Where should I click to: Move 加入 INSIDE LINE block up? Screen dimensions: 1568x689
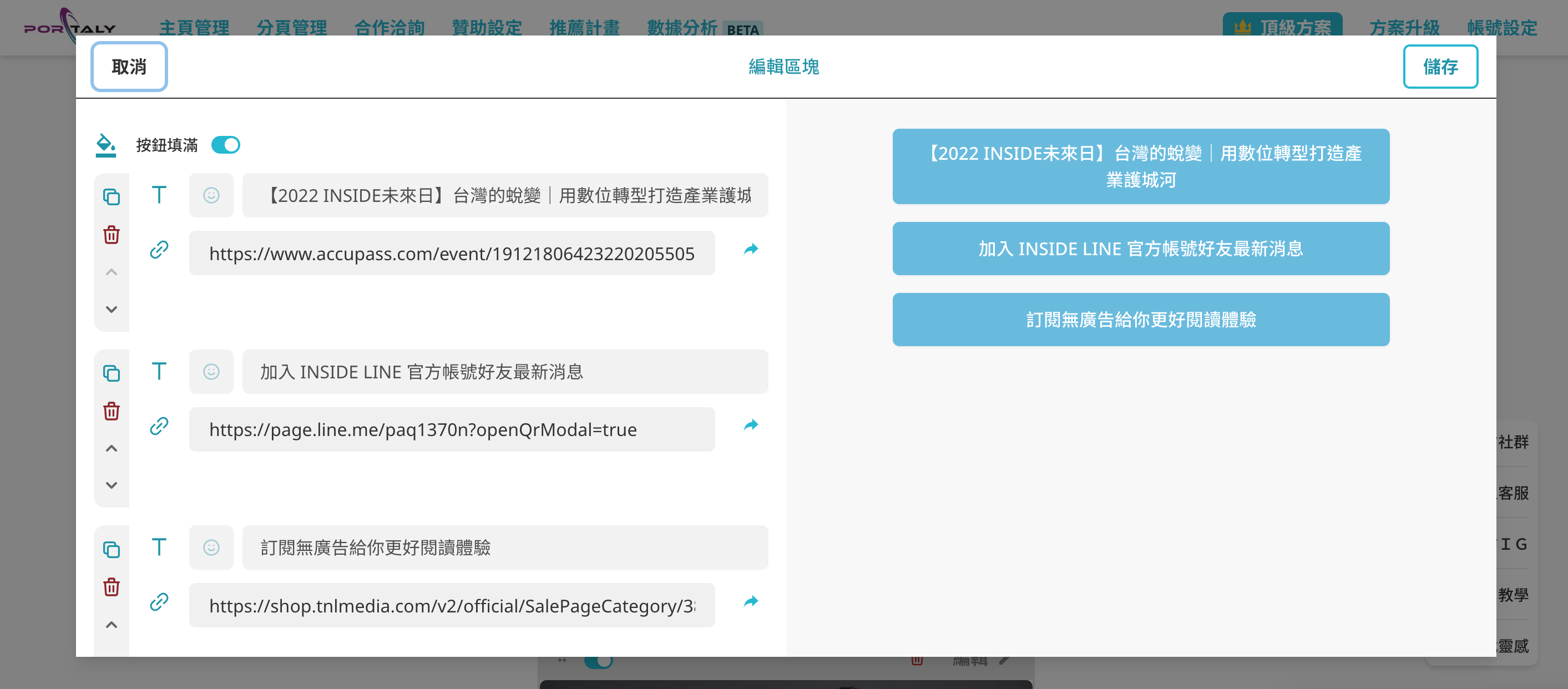tap(112, 449)
